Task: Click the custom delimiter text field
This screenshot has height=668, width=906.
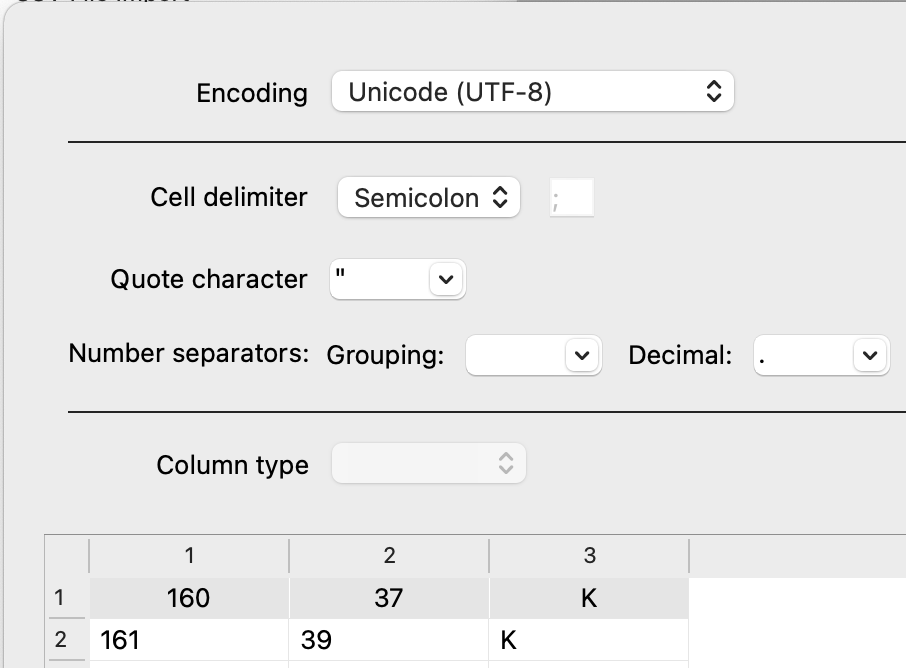Action: click(571, 198)
